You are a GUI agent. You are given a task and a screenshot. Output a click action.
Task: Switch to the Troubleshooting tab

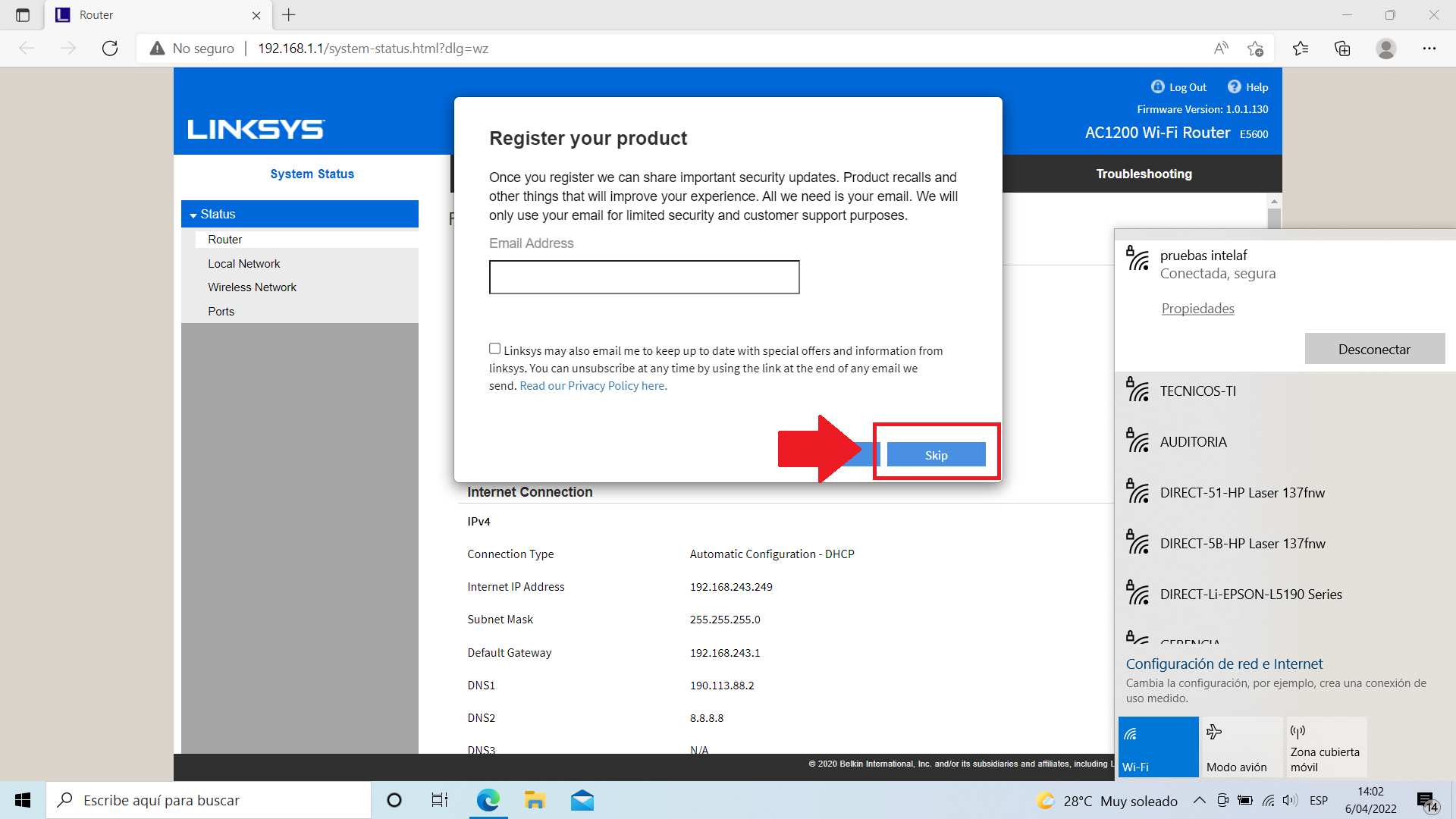coord(1144,174)
